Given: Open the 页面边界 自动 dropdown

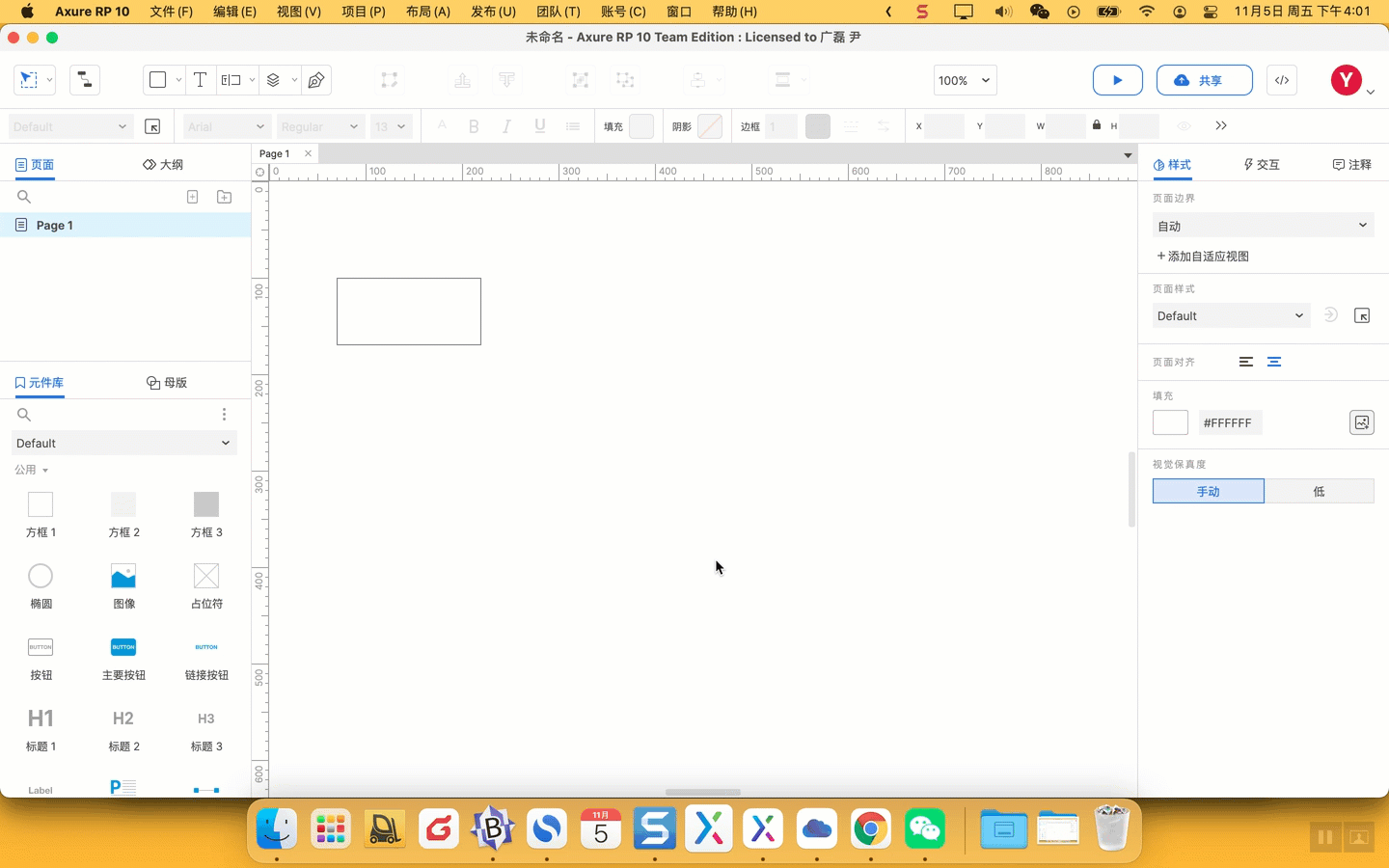Looking at the screenshot, I should coord(1264,226).
